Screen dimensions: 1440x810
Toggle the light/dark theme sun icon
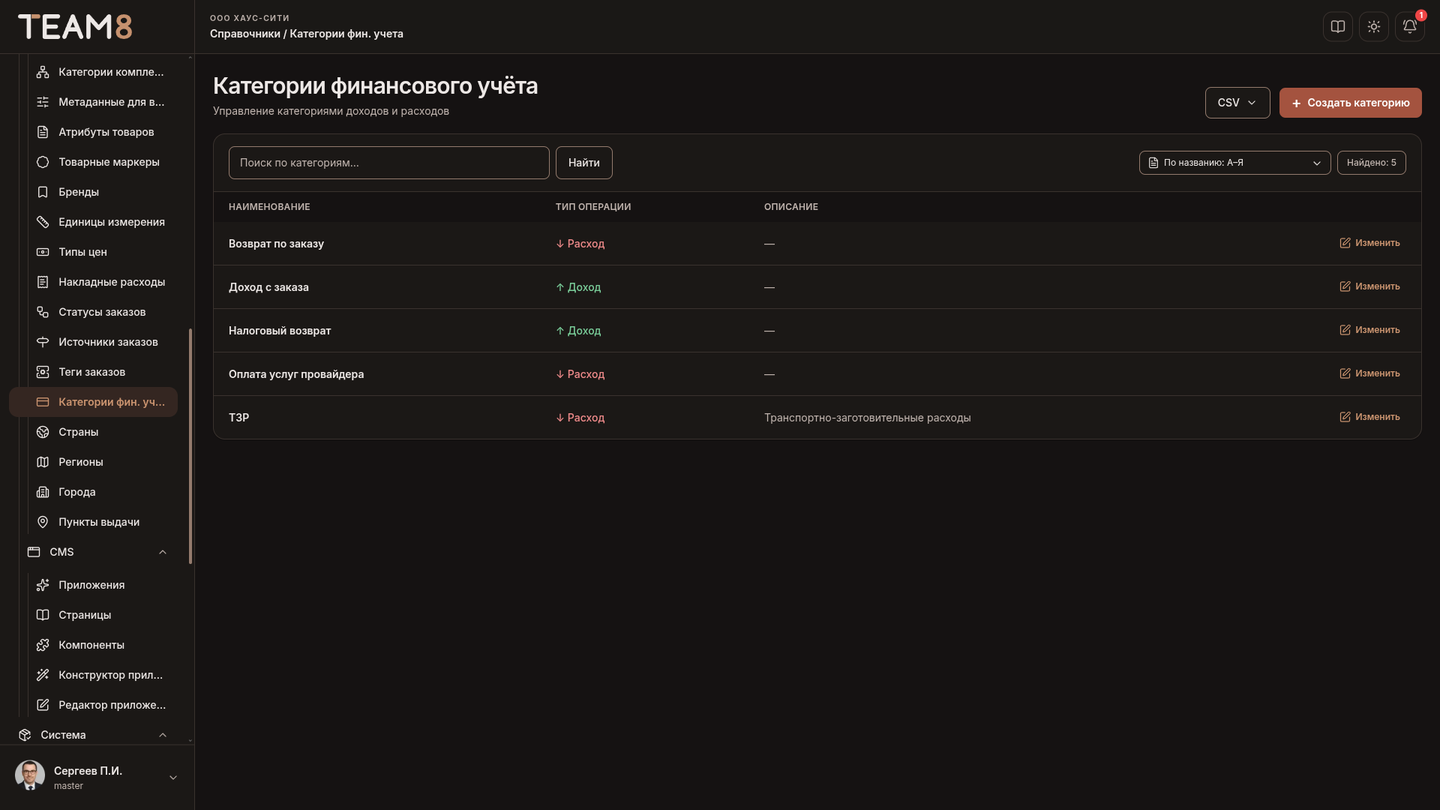pos(1374,27)
